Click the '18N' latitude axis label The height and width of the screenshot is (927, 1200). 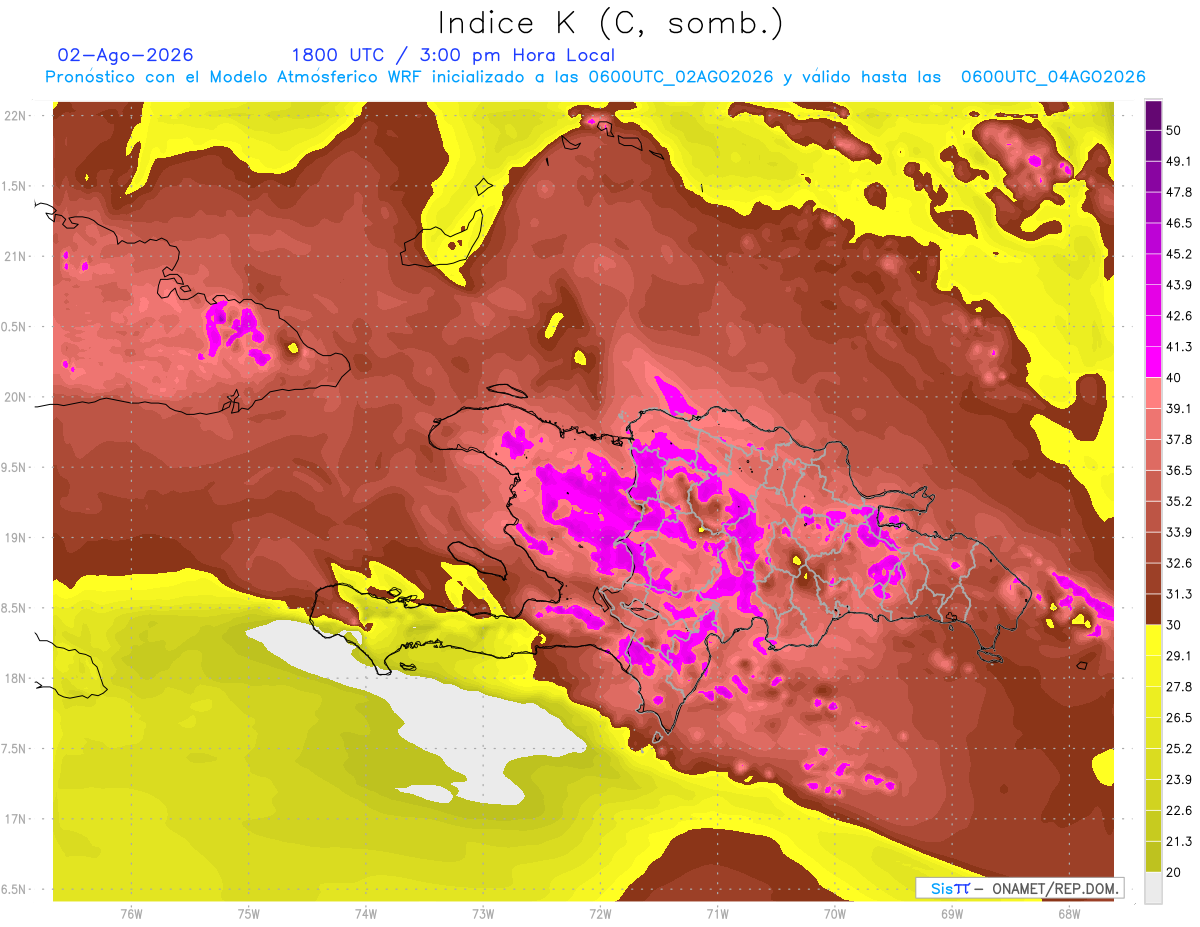pos(16,678)
